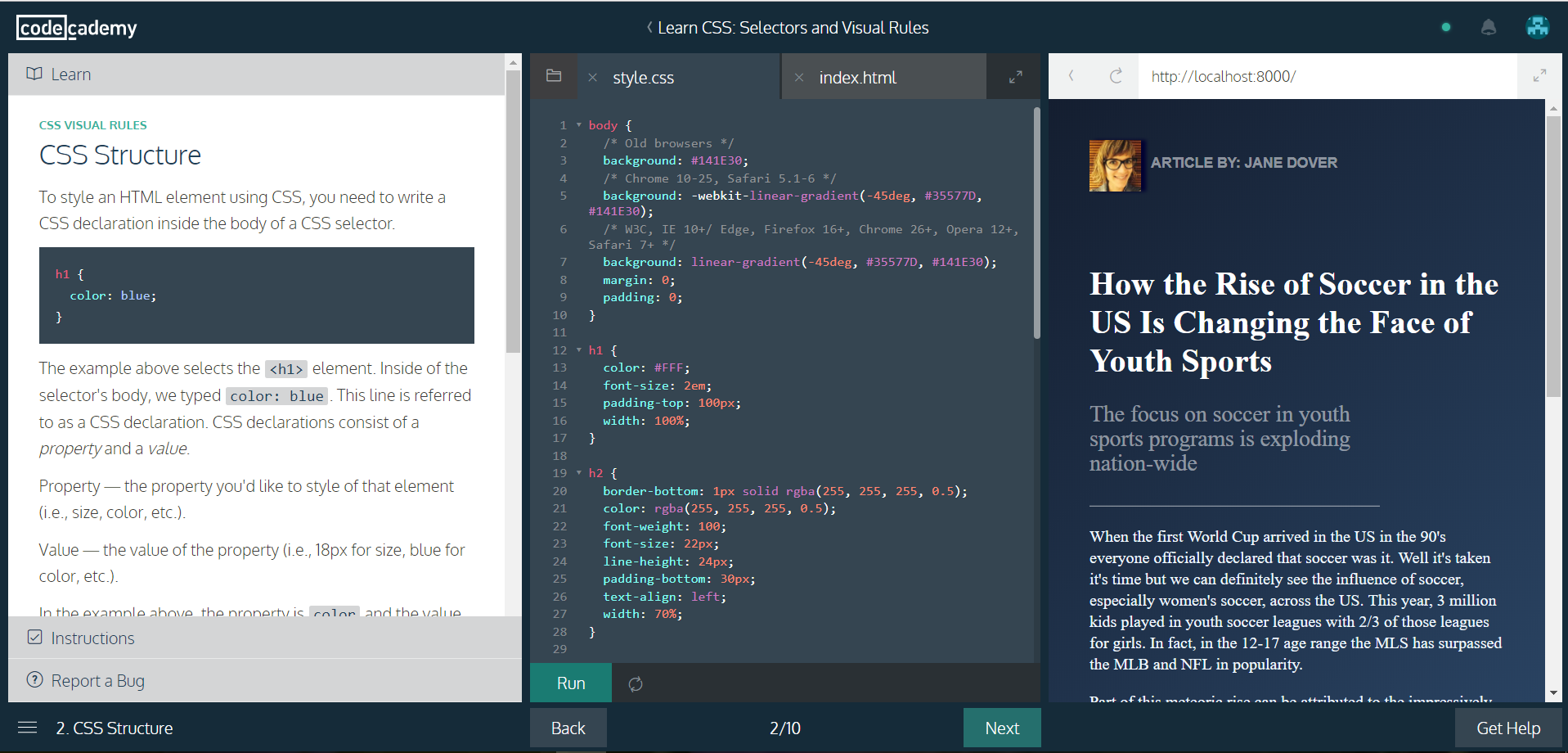
Task: Collapse the h2 rule fold arrow
Action: 578,472
